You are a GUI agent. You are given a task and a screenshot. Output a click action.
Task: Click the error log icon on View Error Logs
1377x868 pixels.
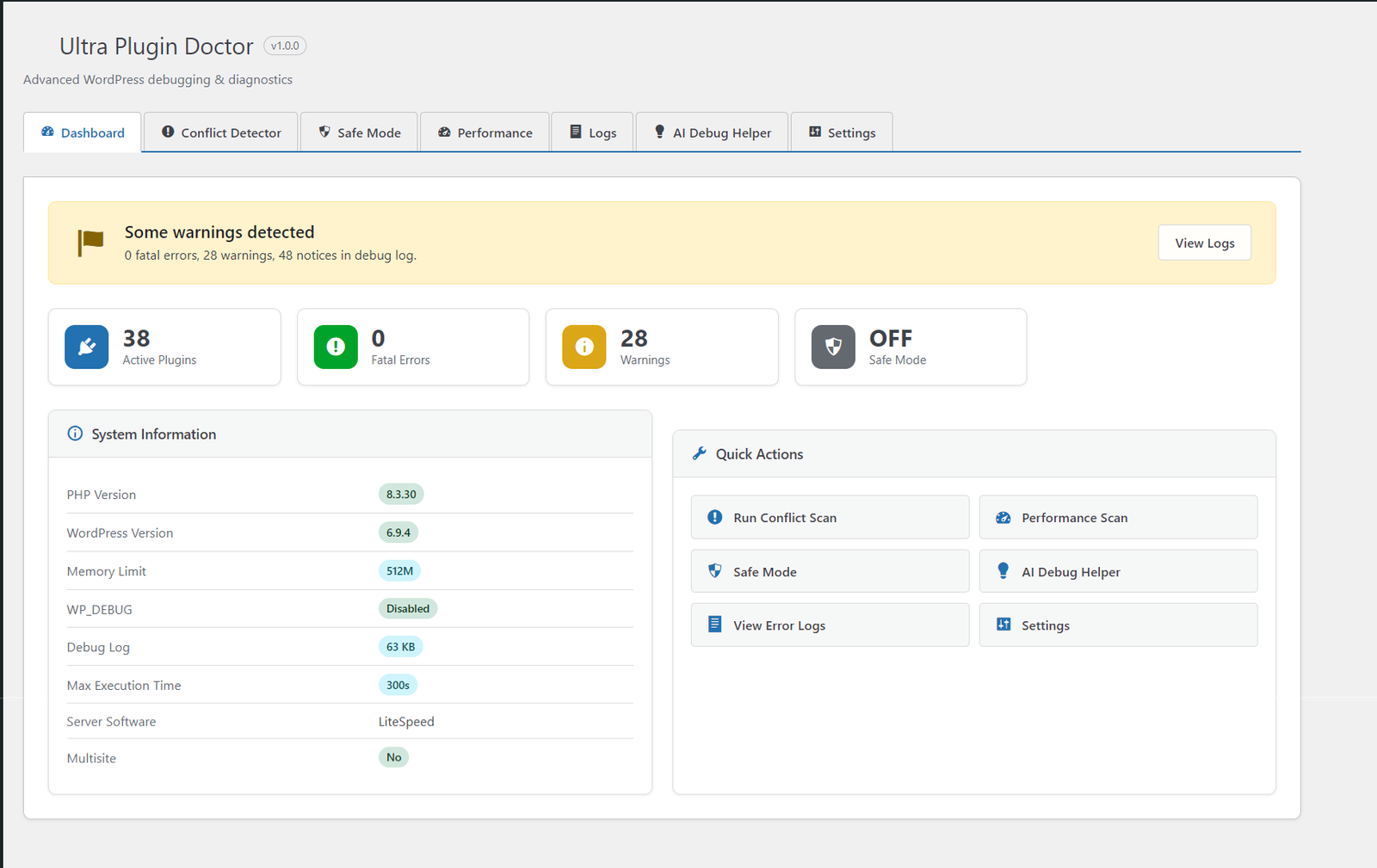[x=714, y=625]
